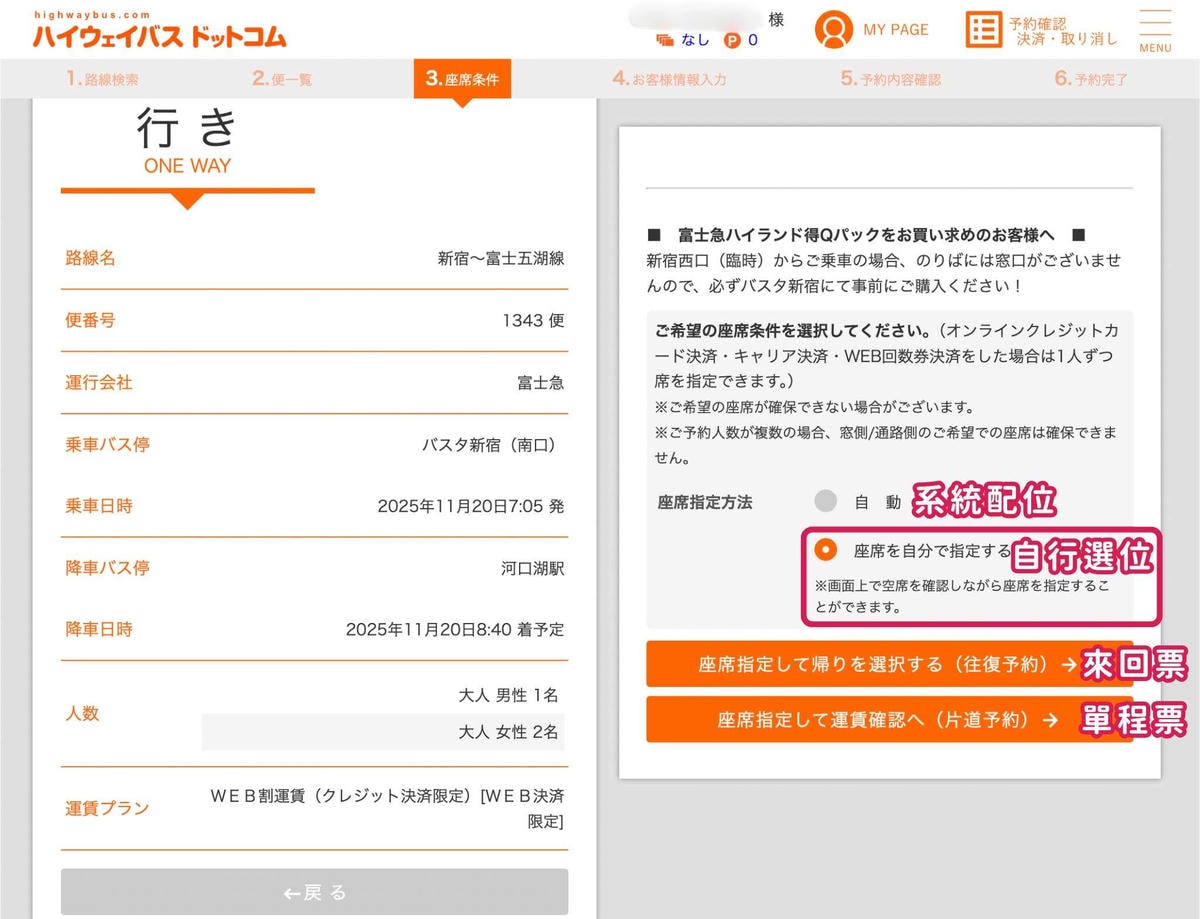Select the 3.座席条件 step tab
The width and height of the screenshot is (1200, 919).
tap(462, 79)
